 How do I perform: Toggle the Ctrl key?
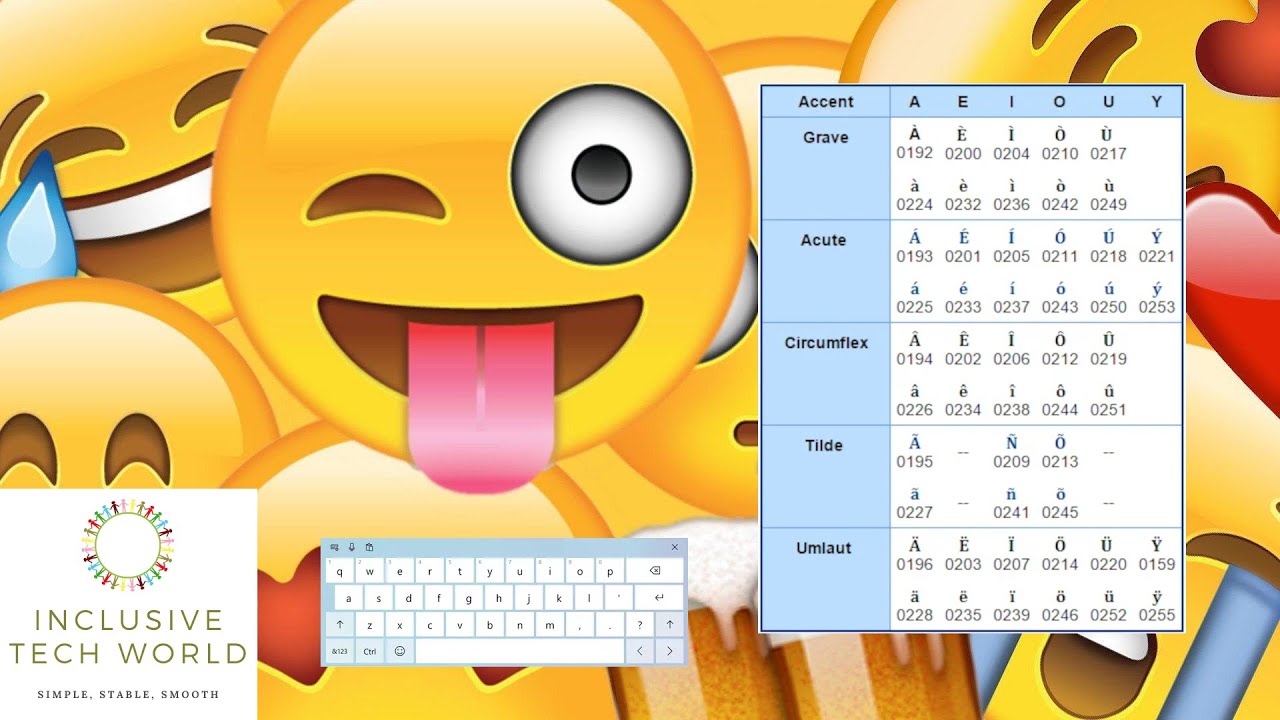click(x=370, y=651)
